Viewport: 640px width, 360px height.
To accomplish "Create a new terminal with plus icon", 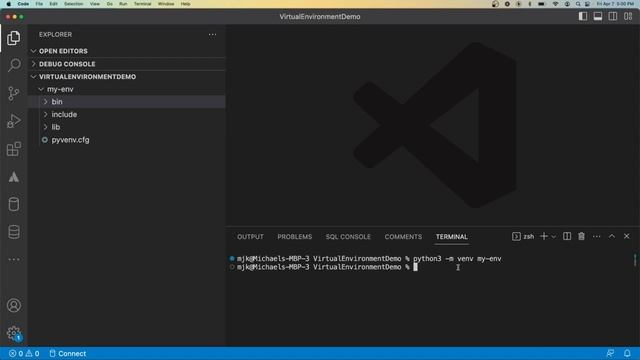I will [544, 236].
